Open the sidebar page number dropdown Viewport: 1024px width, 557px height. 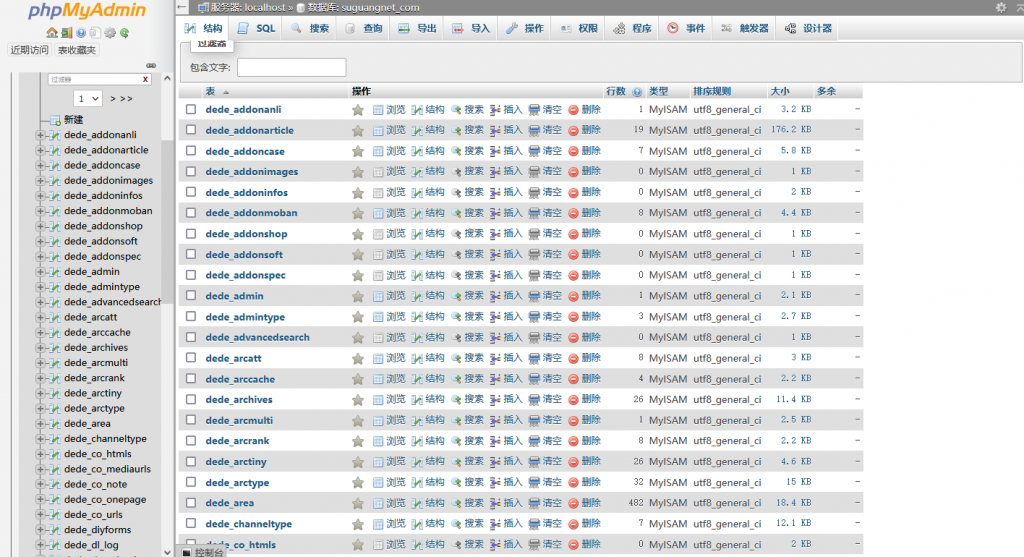pyautogui.click(x=88, y=99)
